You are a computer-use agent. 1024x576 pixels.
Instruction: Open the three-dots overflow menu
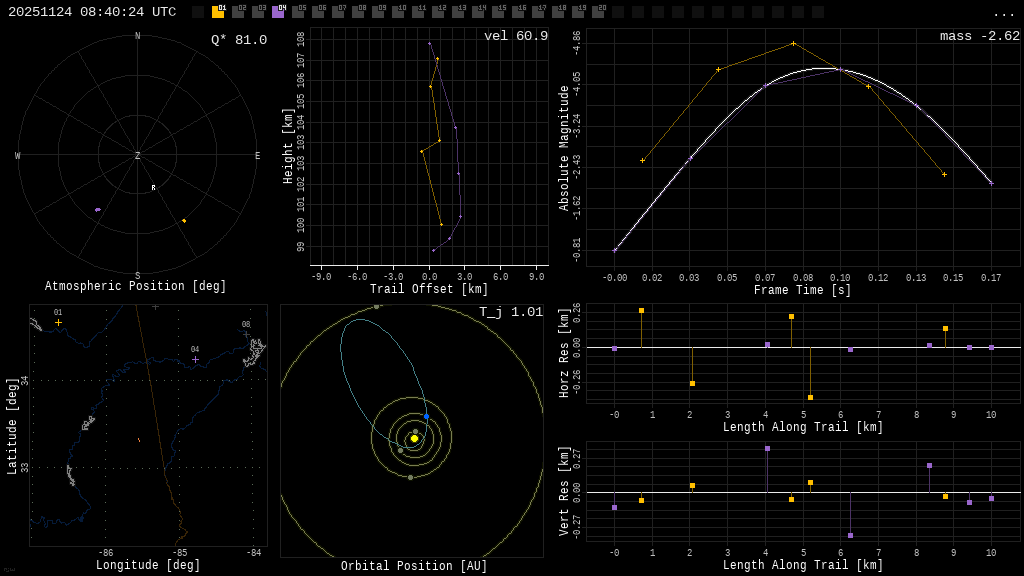(1004, 13)
